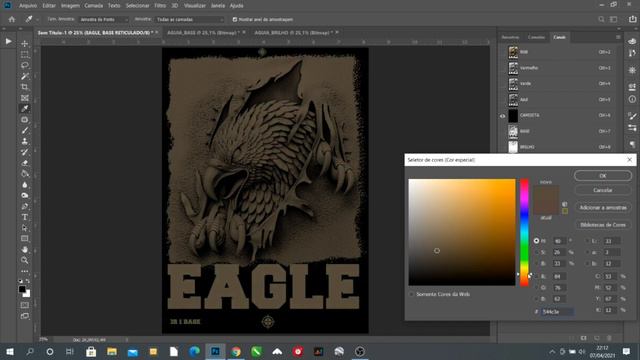Toggle Mostrar anel de amostragem checkbox
The height and width of the screenshot is (360, 640).
tap(235, 19)
